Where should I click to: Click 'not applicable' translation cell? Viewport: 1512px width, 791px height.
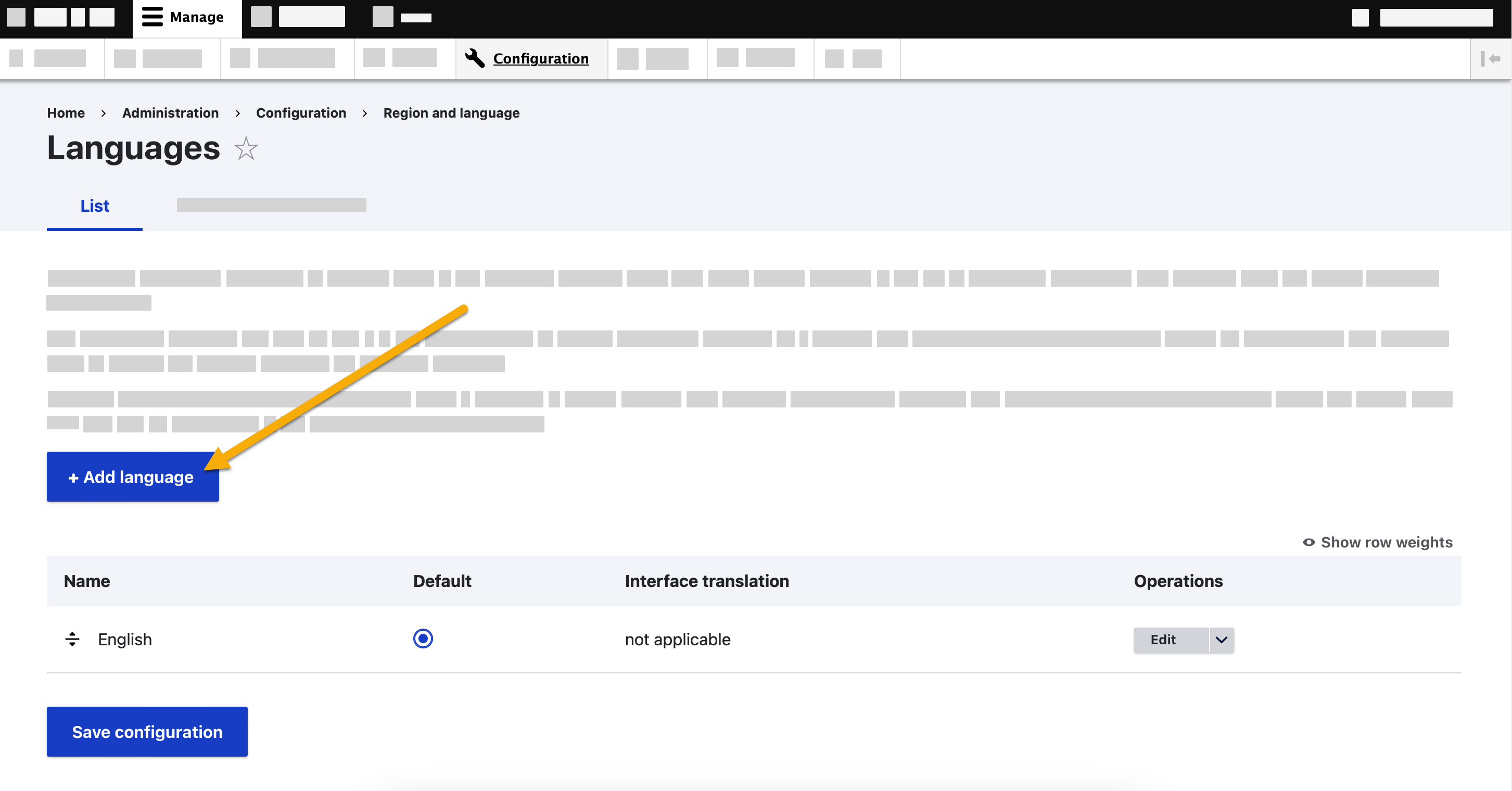pyautogui.click(x=677, y=639)
